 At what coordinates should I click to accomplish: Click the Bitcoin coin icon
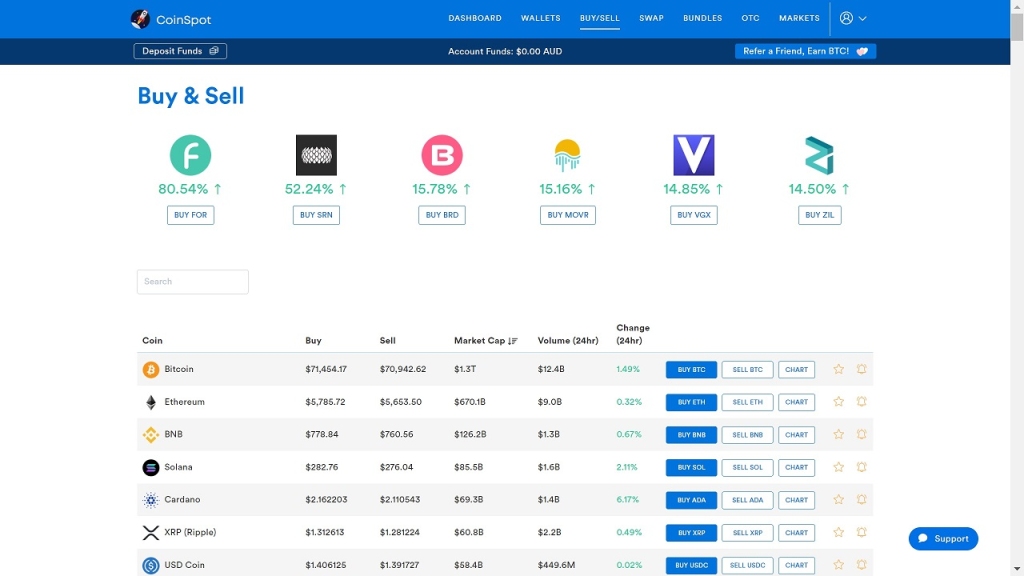point(151,370)
